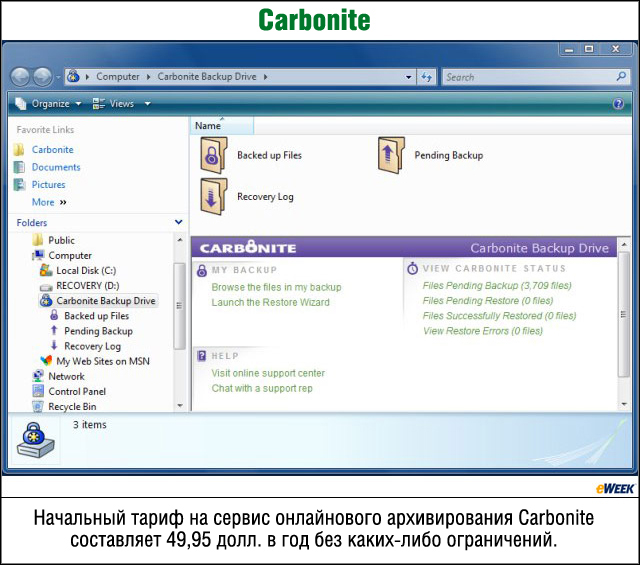Click the Carbonite favorite link text

53,149
